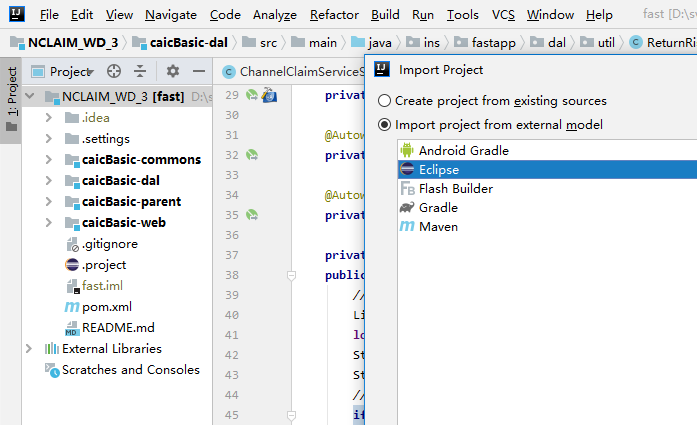Click NCLAIM_WD_3 breadcrumb
The width and height of the screenshot is (697, 425).
point(64,43)
